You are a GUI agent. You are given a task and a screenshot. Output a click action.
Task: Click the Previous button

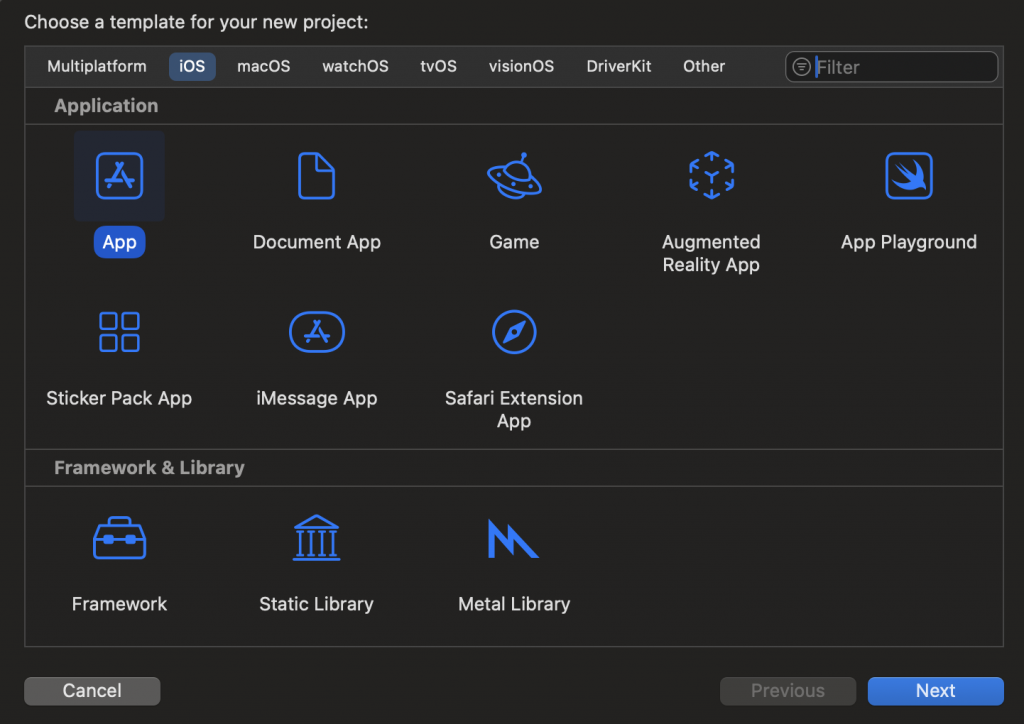point(788,691)
